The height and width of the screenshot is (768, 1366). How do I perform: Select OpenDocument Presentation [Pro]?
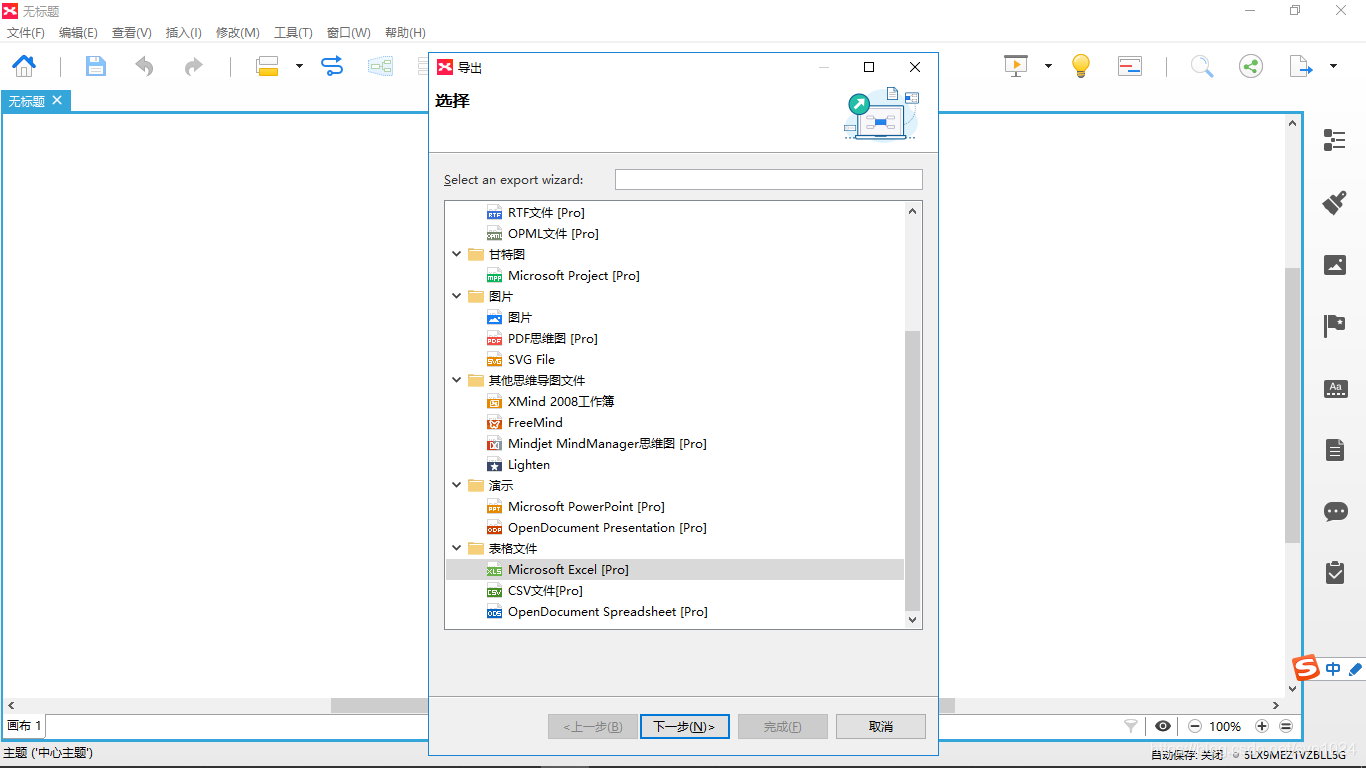pos(607,527)
